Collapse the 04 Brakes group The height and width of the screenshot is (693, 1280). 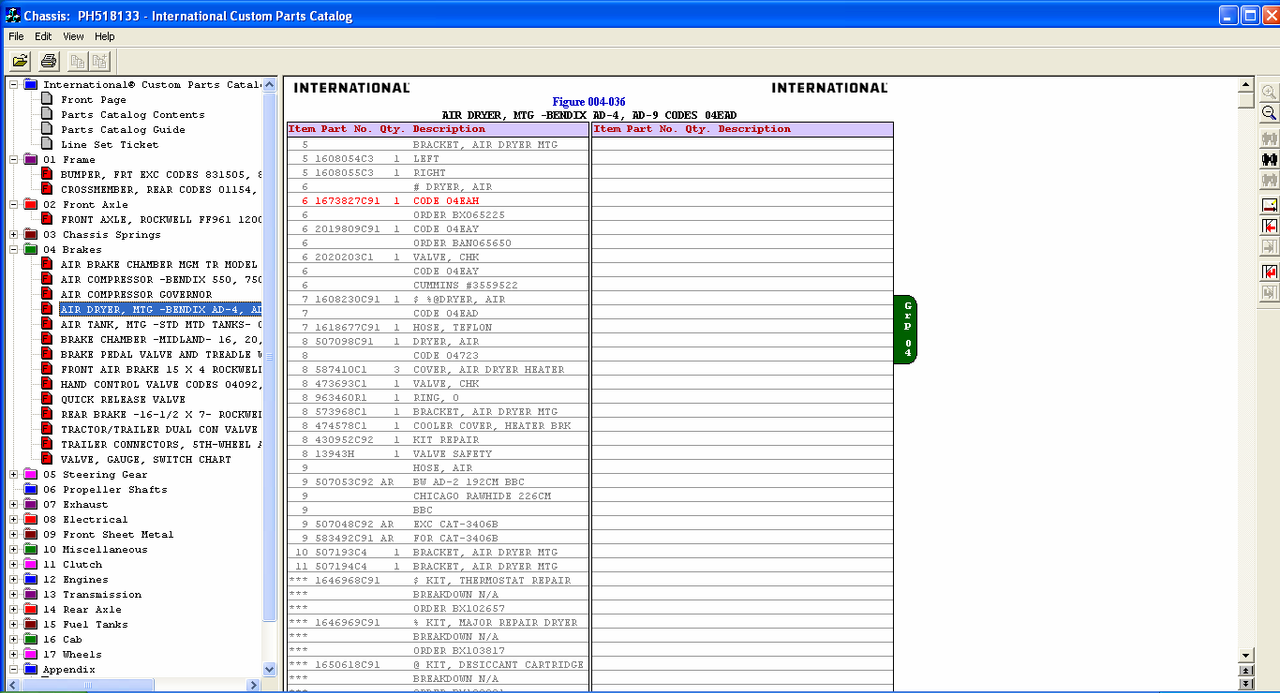coord(14,250)
